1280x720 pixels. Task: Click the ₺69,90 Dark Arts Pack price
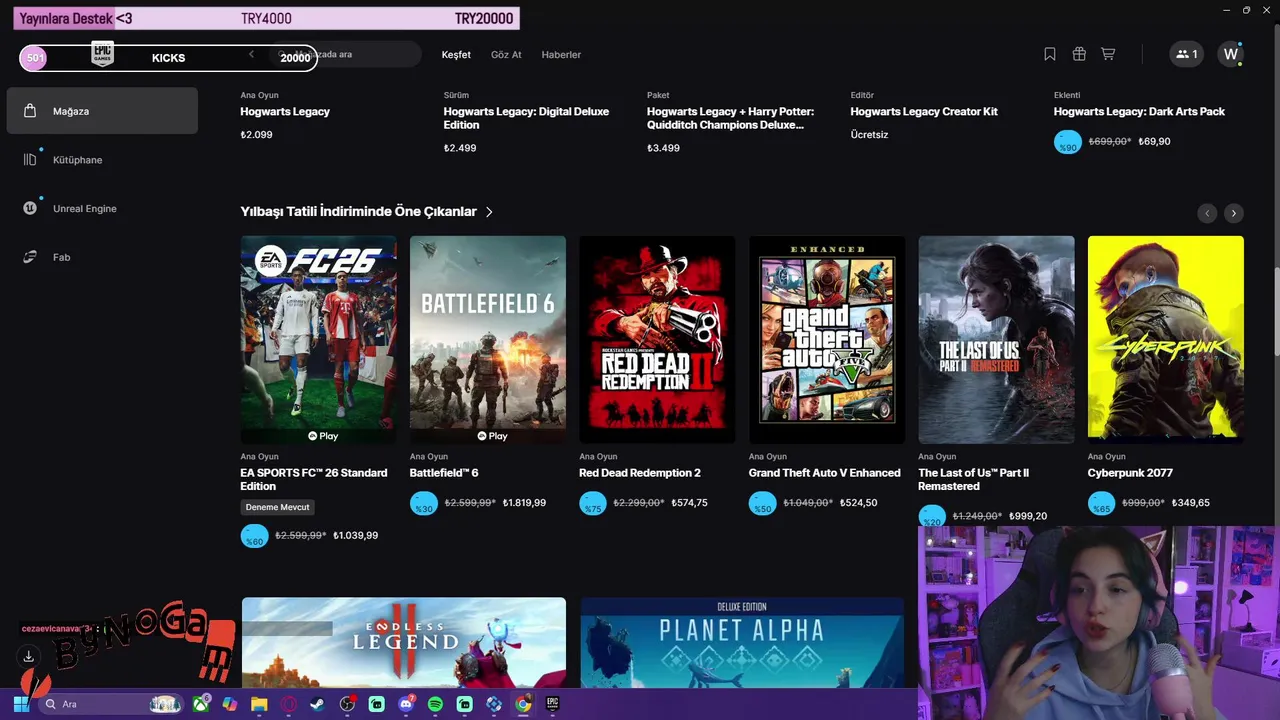pos(1154,142)
